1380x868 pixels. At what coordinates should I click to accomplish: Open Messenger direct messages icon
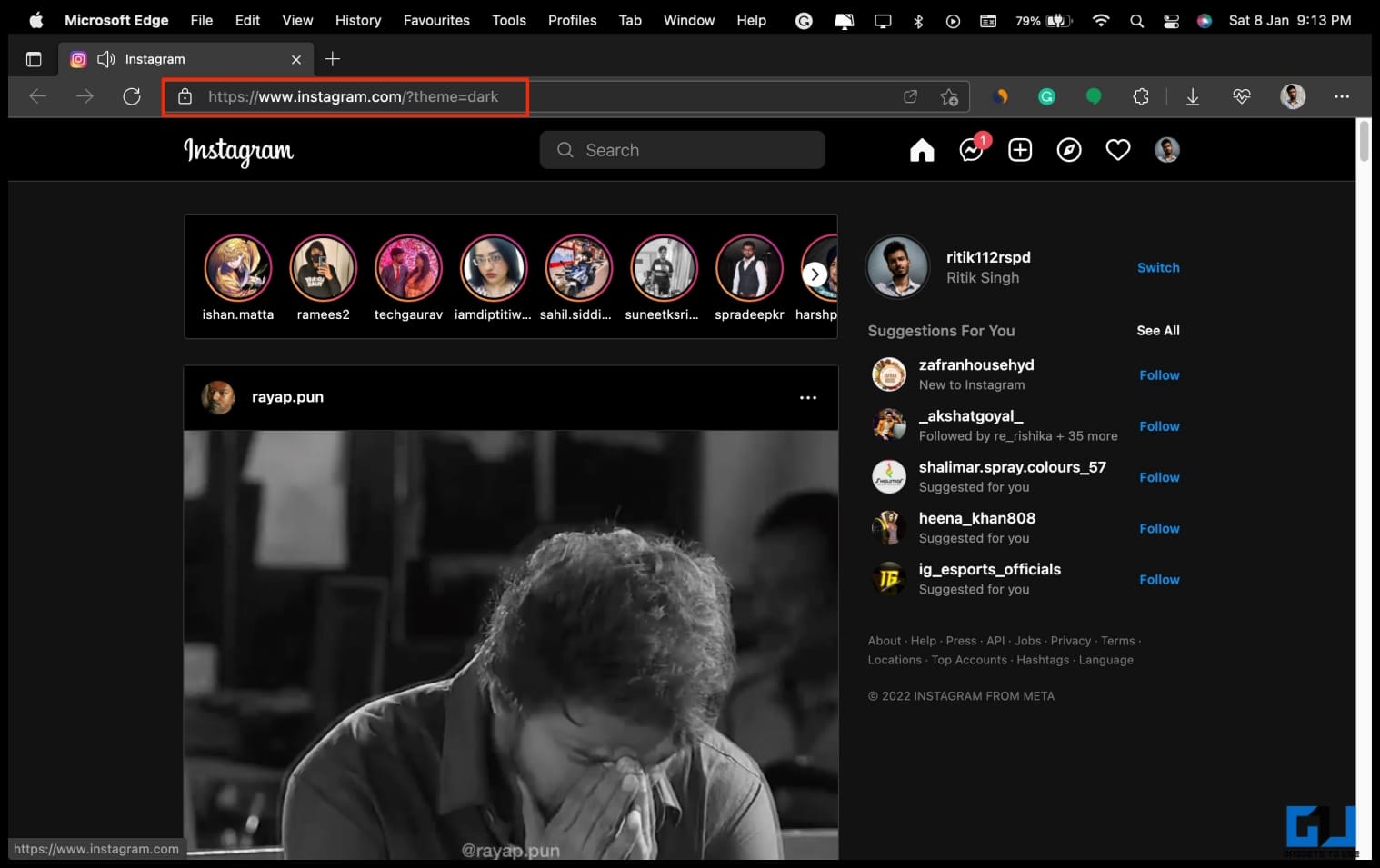click(x=971, y=150)
